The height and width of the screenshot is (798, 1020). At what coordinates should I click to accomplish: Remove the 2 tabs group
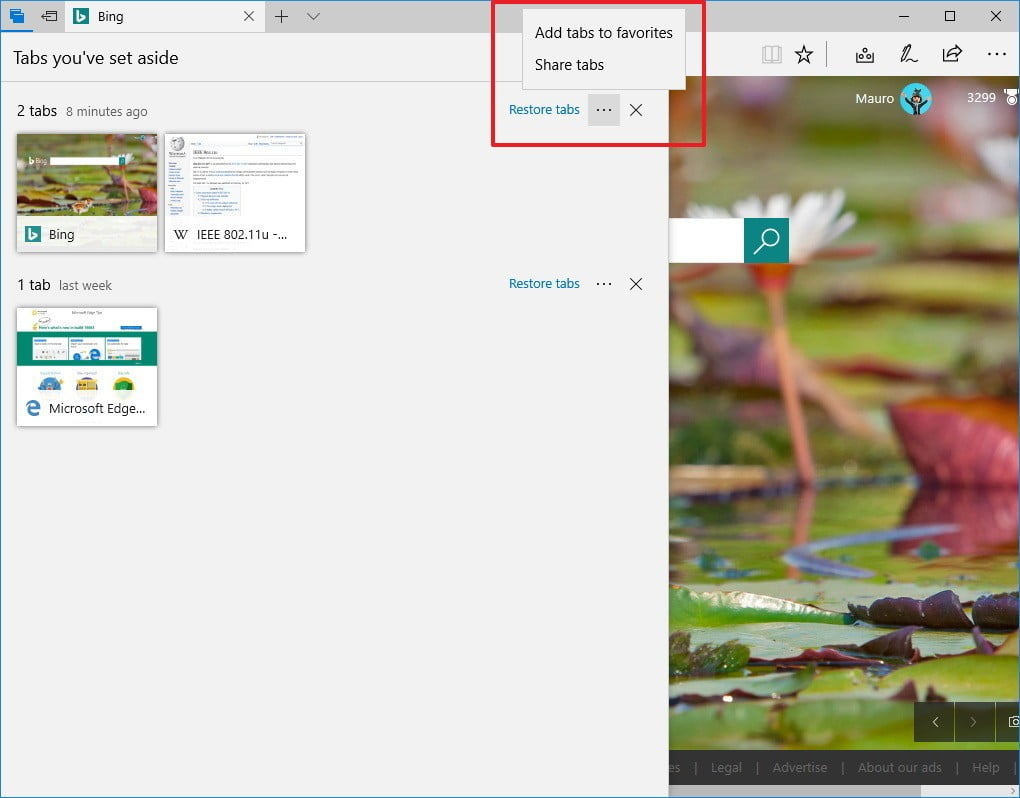pyautogui.click(x=636, y=110)
